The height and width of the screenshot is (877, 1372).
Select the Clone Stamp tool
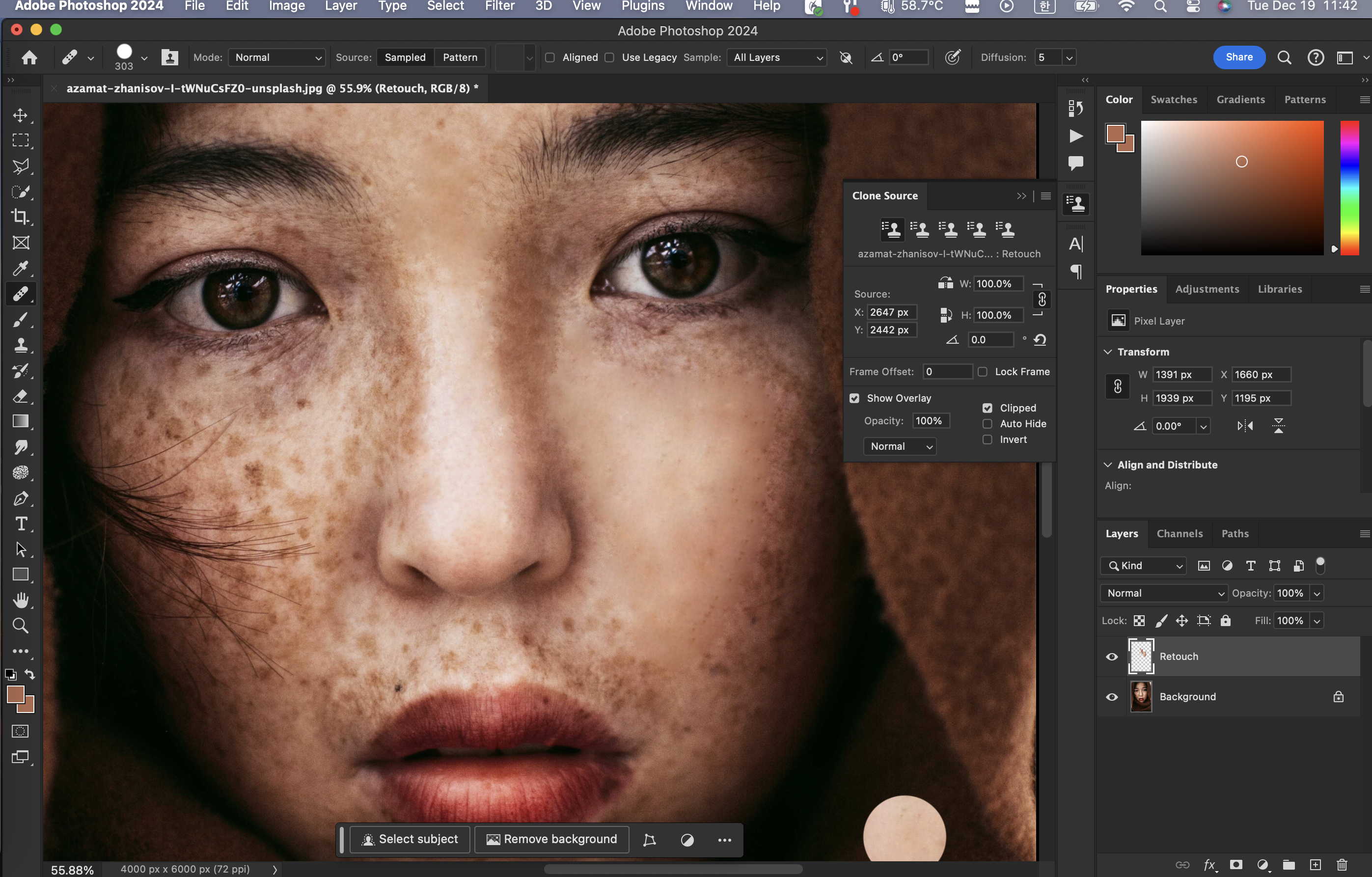(x=21, y=345)
